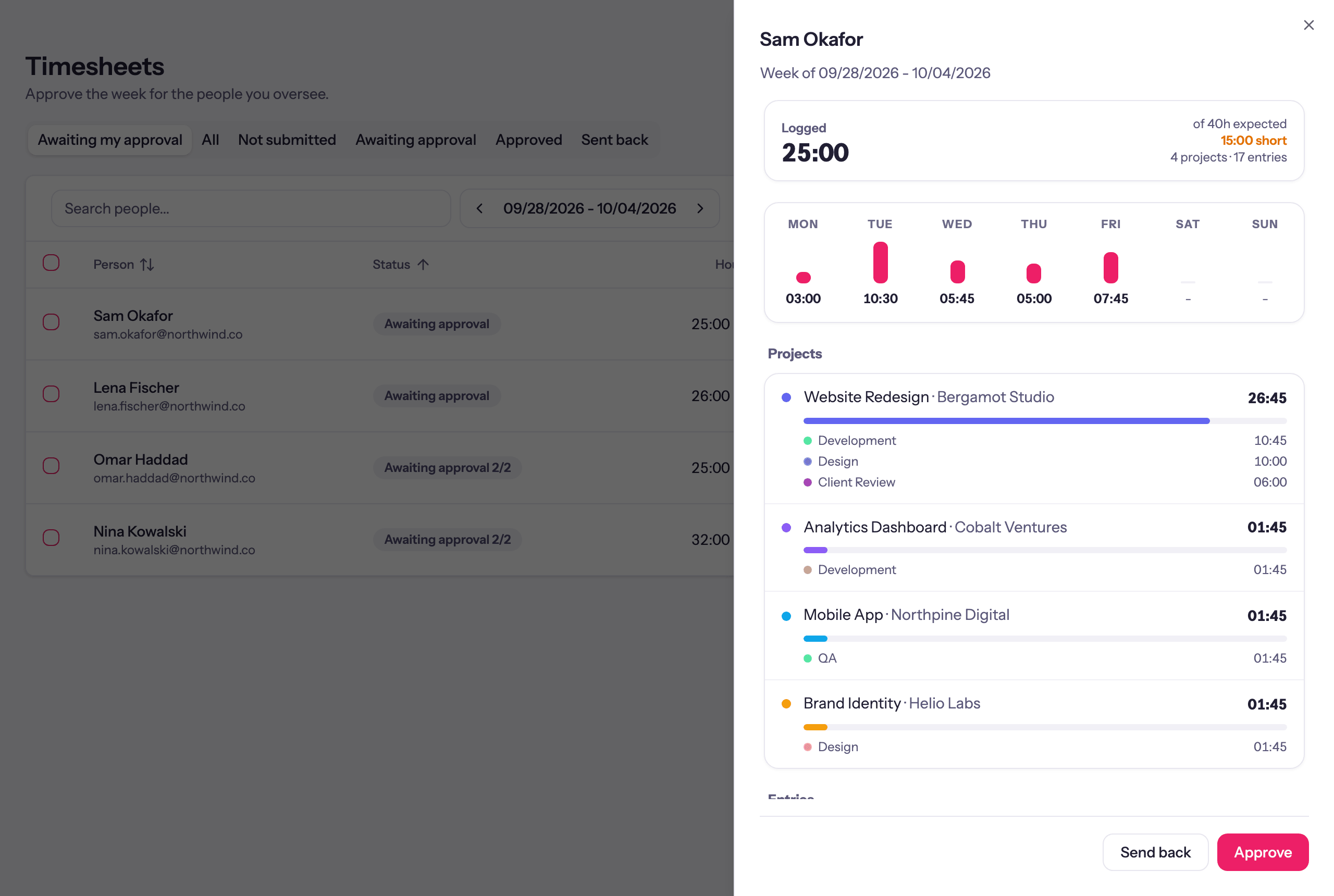Click Website Redesign project color dot

786,397
